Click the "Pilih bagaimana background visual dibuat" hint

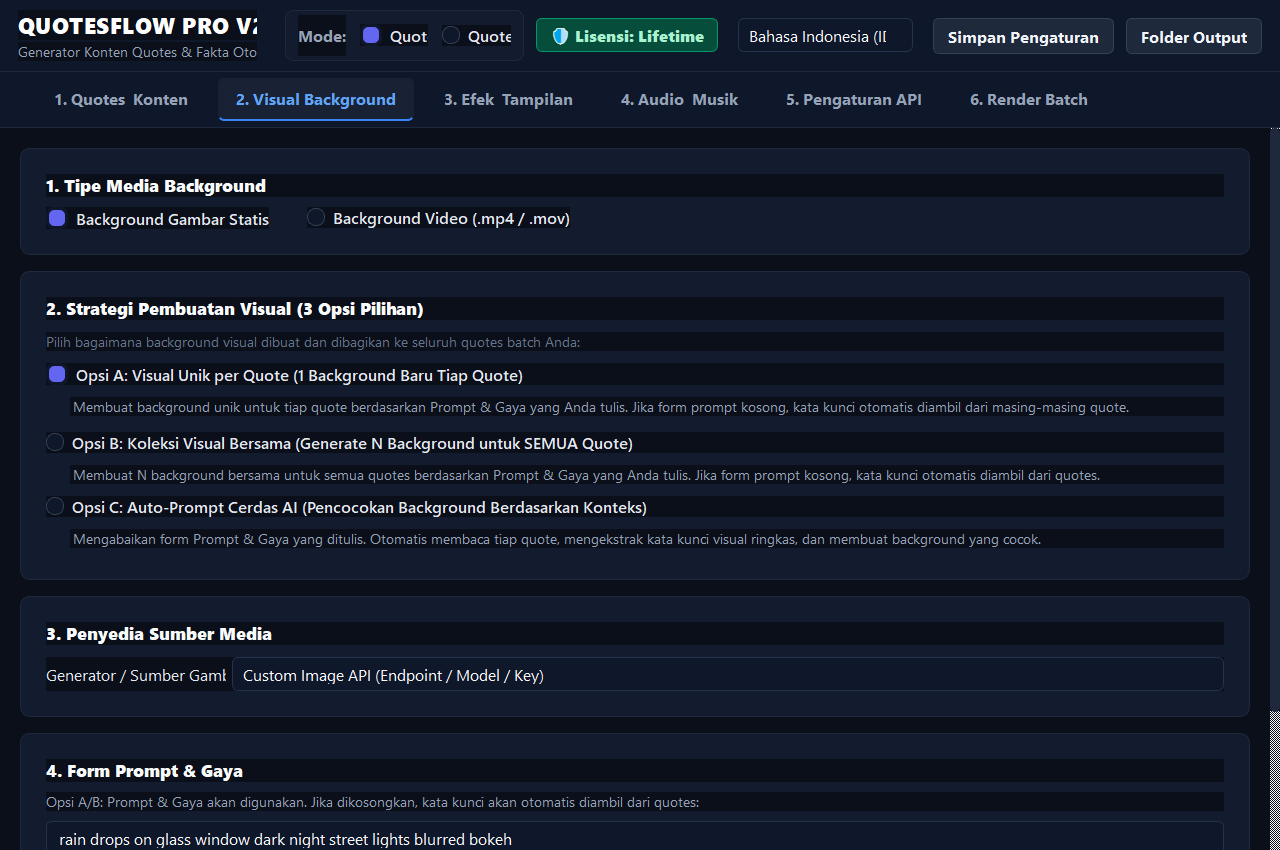(313, 342)
